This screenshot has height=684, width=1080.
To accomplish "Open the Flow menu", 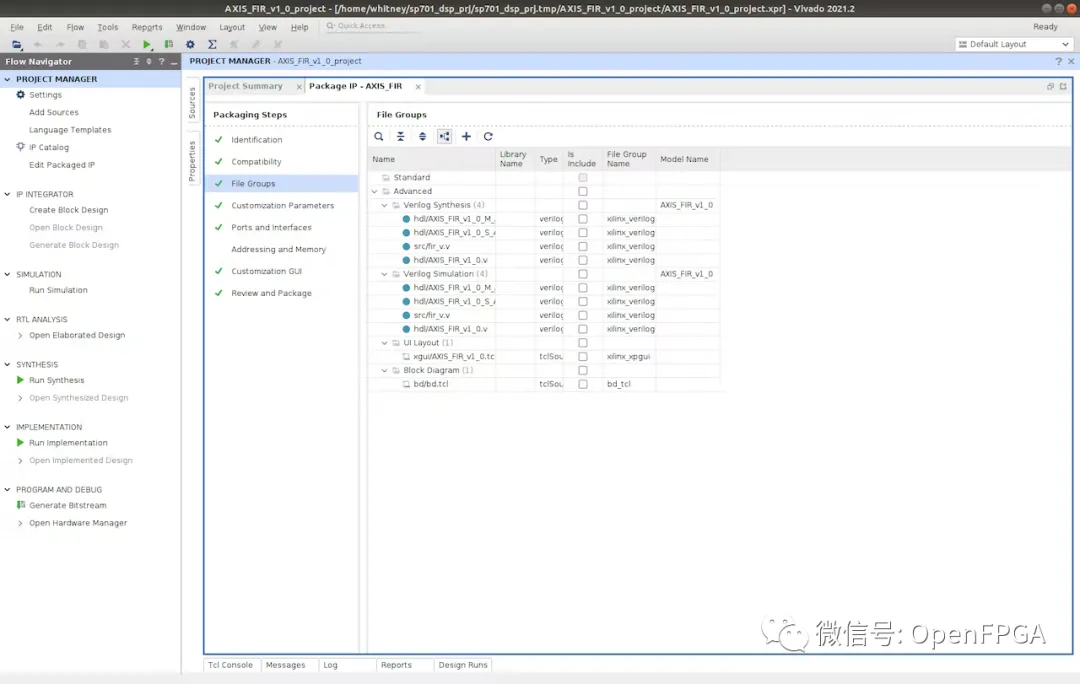I will (75, 27).
